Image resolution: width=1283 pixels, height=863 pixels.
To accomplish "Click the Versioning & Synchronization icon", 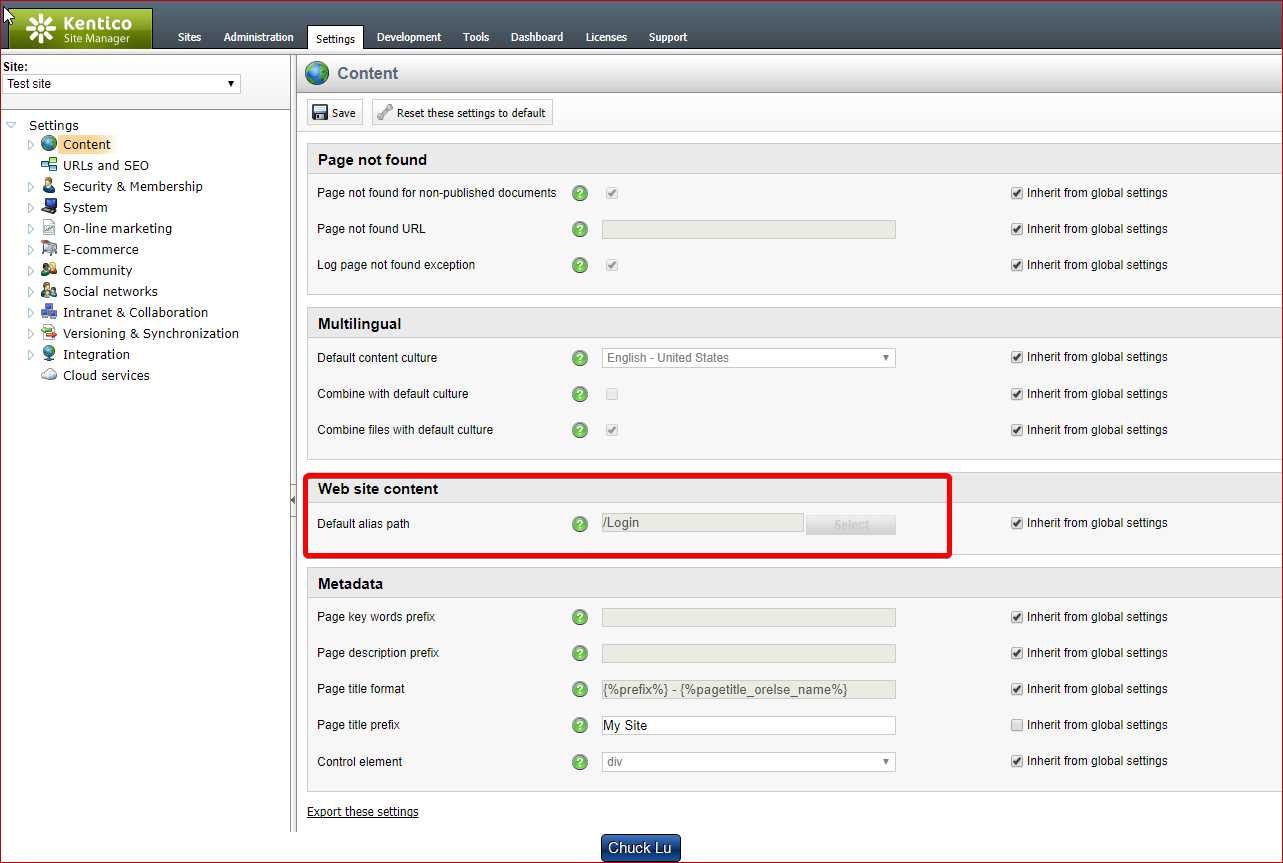I will [x=49, y=333].
